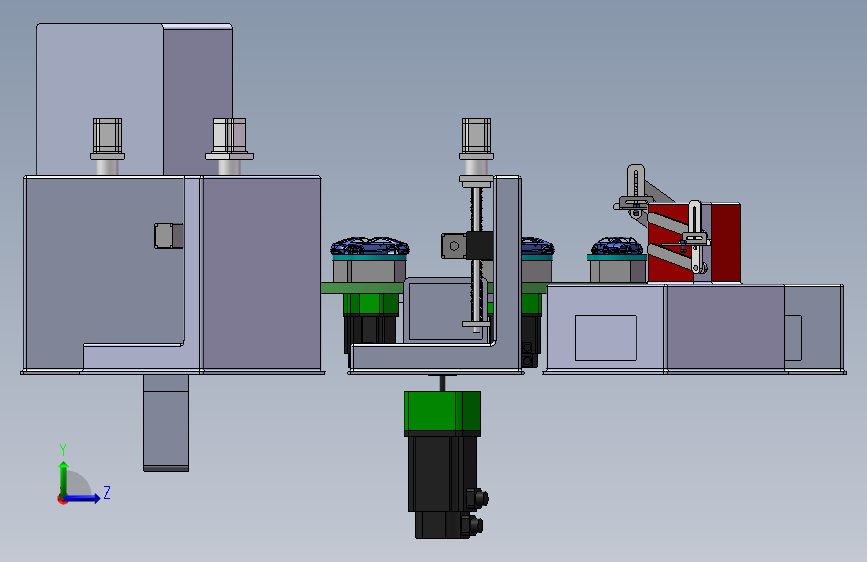Select the vertical lead screw in the center

(476, 259)
